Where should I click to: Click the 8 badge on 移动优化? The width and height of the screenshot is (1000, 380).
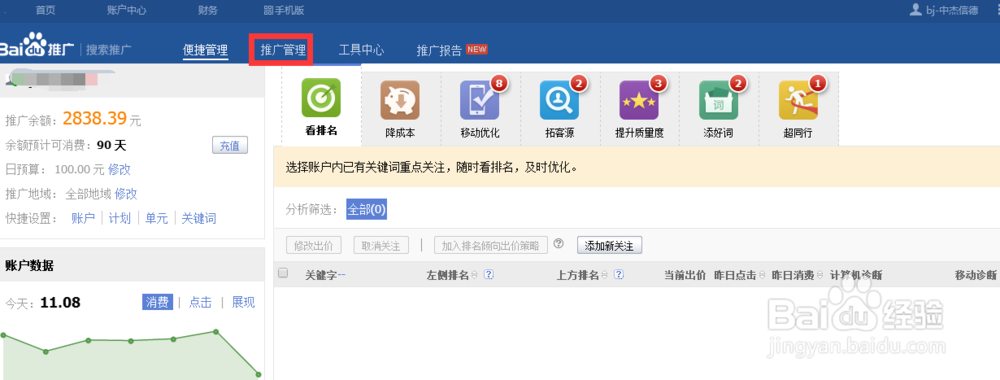coord(499,84)
